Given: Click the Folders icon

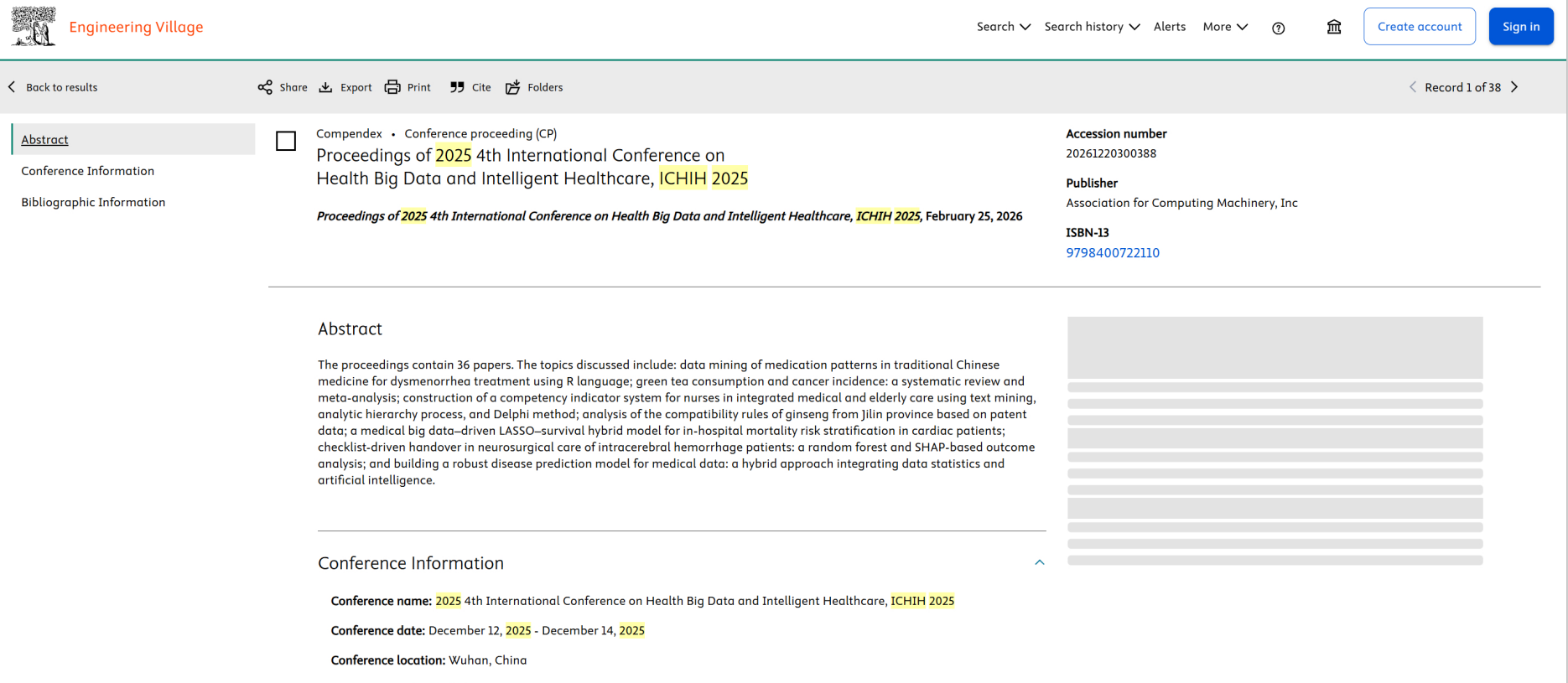Looking at the screenshot, I should [512, 87].
